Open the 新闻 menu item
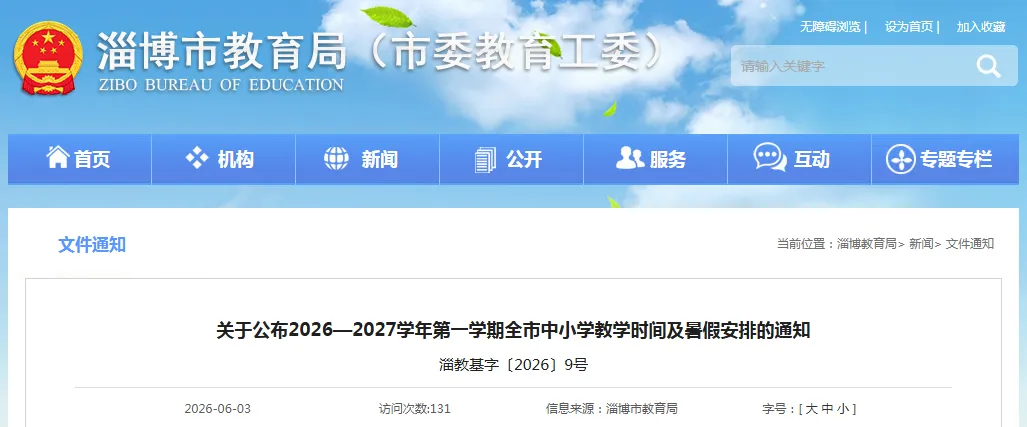 pos(367,159)
